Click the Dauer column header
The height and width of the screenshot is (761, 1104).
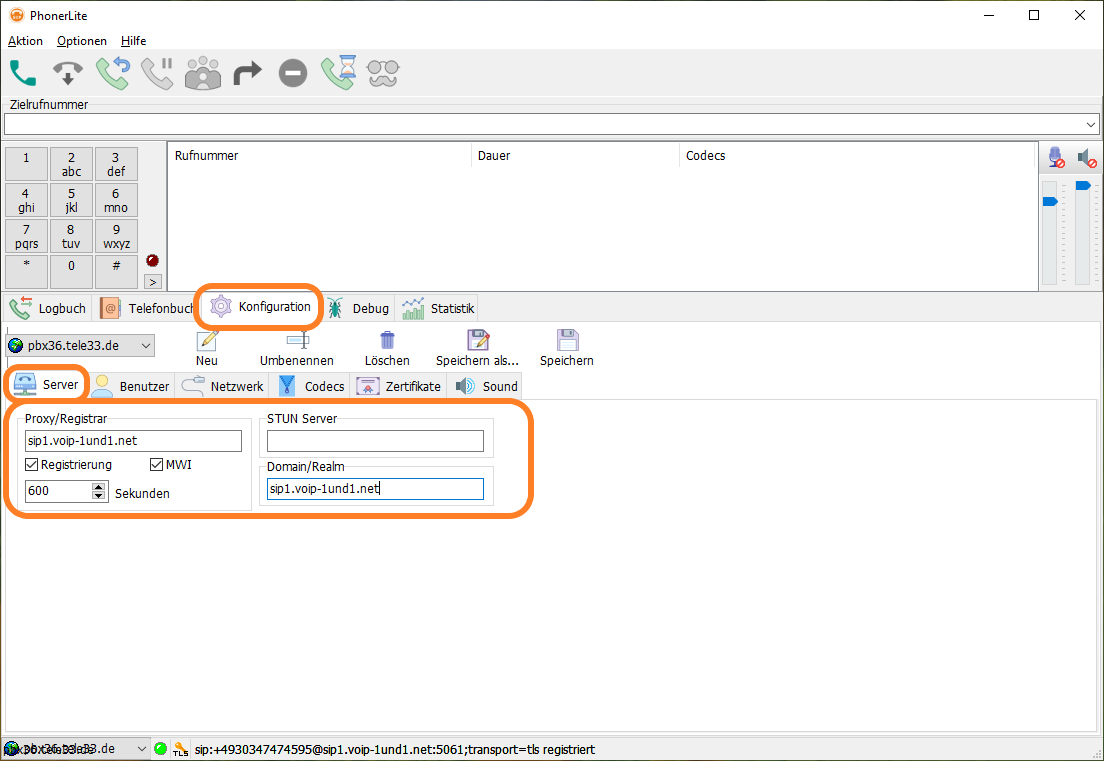click(x=575, y=156)
